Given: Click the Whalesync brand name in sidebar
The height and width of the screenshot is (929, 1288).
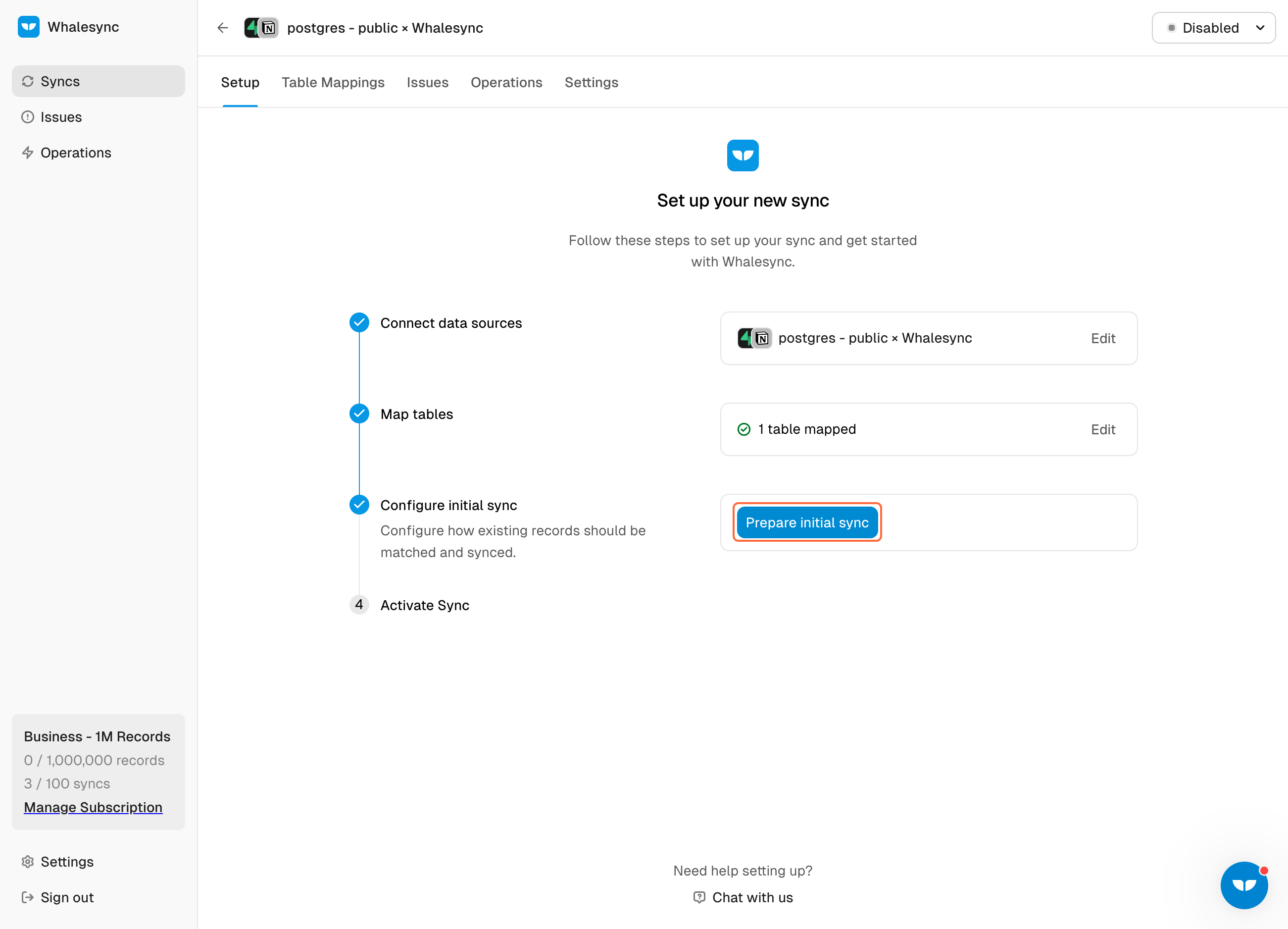Looking at the screenshot, I should [x=84, y=27].
